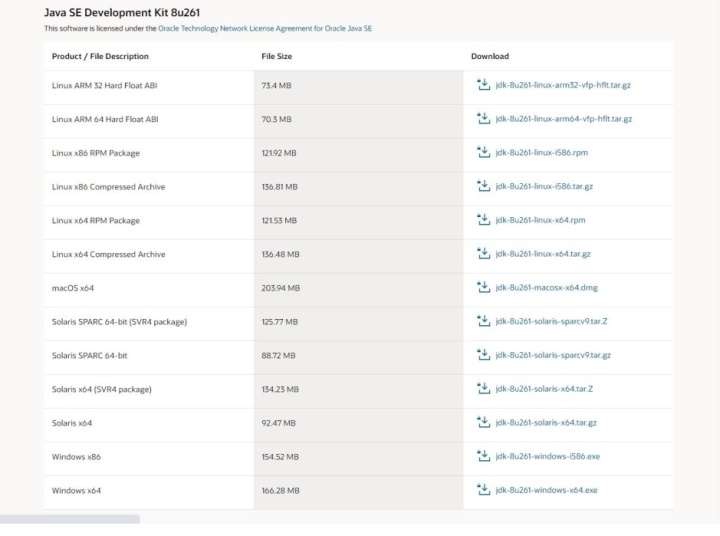Click the Product / File Description header
The height and width of the screenshot is (536, 720).
coord(100,56)
